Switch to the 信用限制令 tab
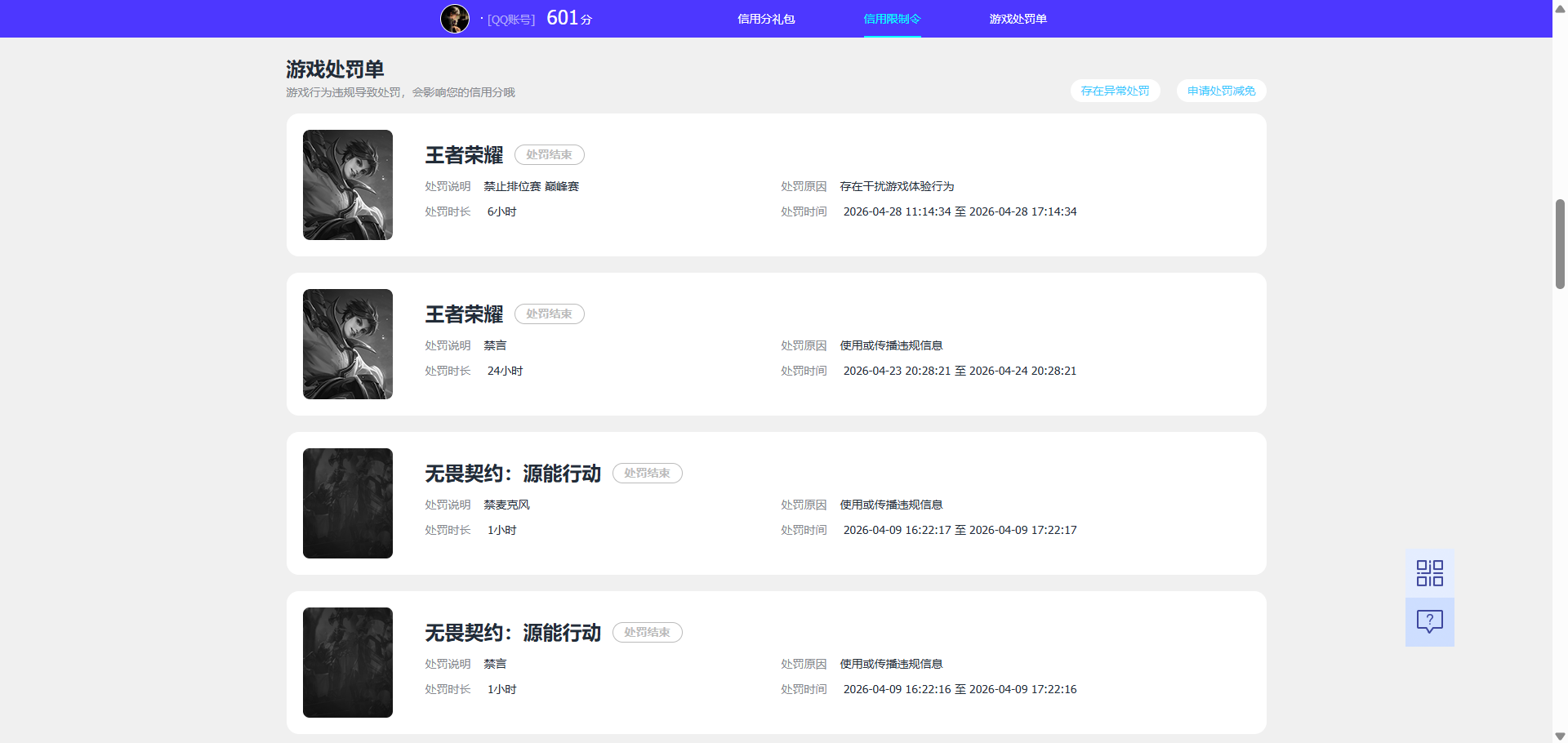The width and height of the screenshot is (1568, 743). [x=892, y=19]
